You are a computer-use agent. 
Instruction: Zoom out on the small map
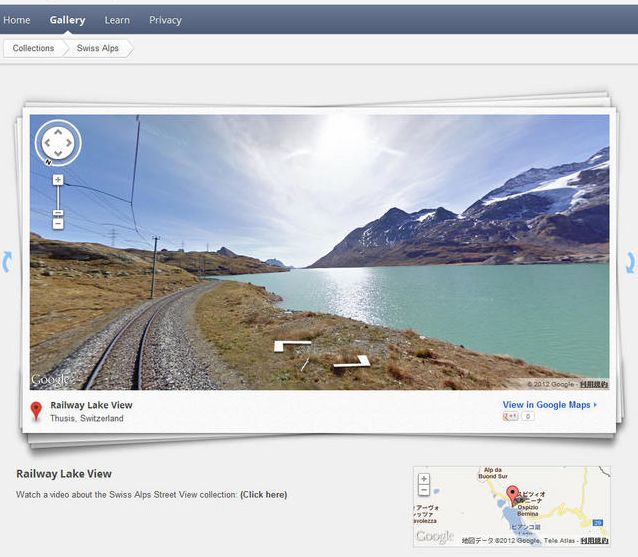[x=425, y=490]
